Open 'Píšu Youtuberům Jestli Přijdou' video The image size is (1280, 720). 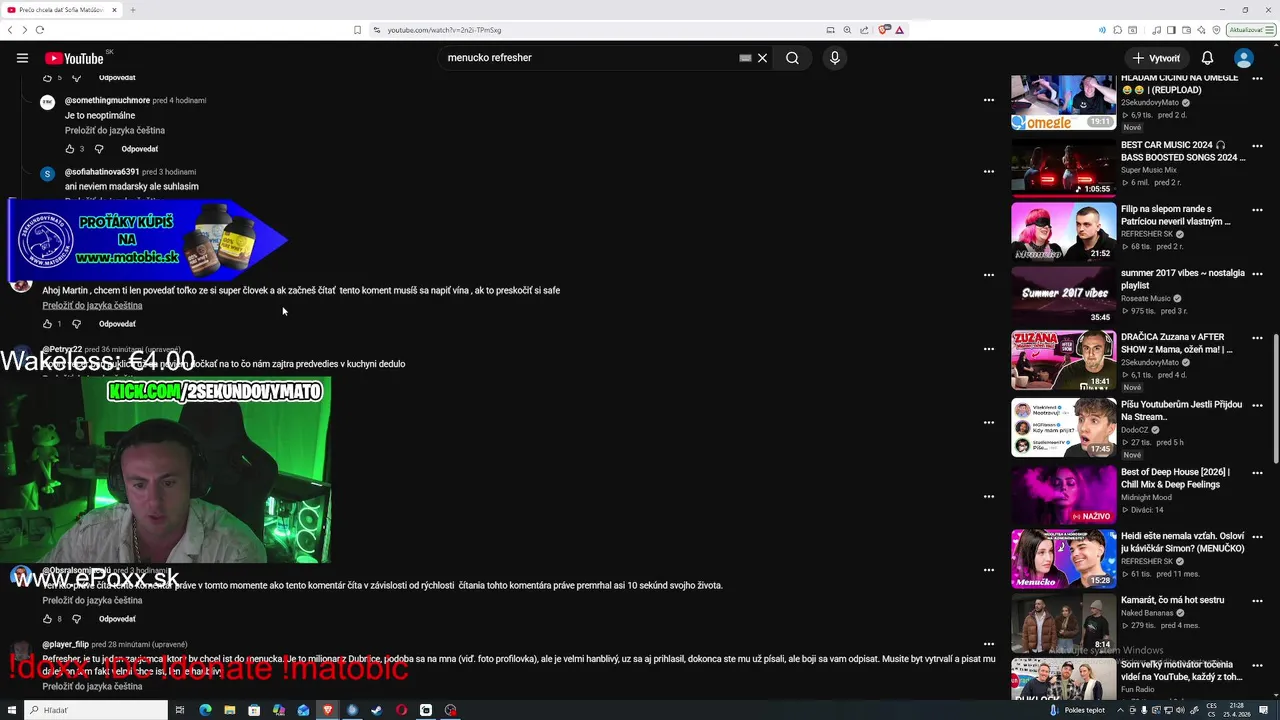coord(1063,427)
